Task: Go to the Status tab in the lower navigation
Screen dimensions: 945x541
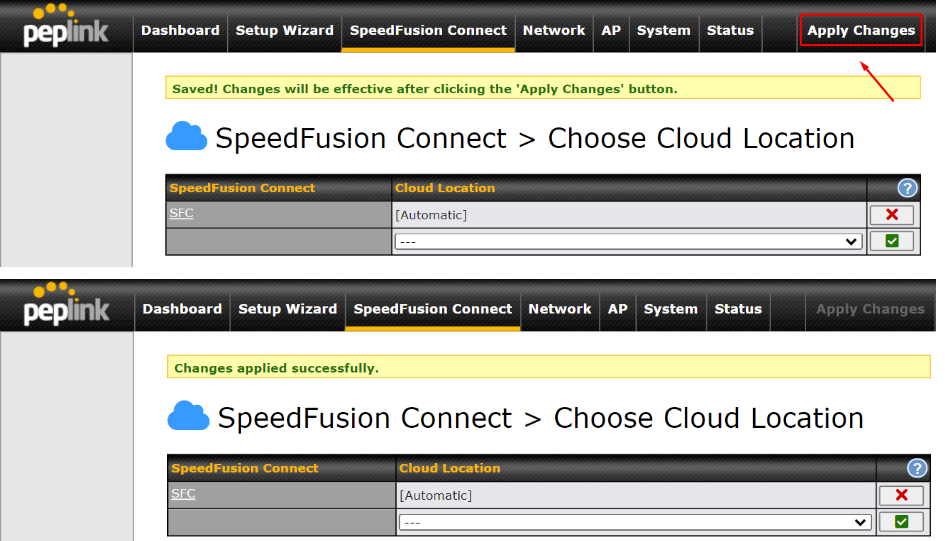Action: [x=738, y=309]
